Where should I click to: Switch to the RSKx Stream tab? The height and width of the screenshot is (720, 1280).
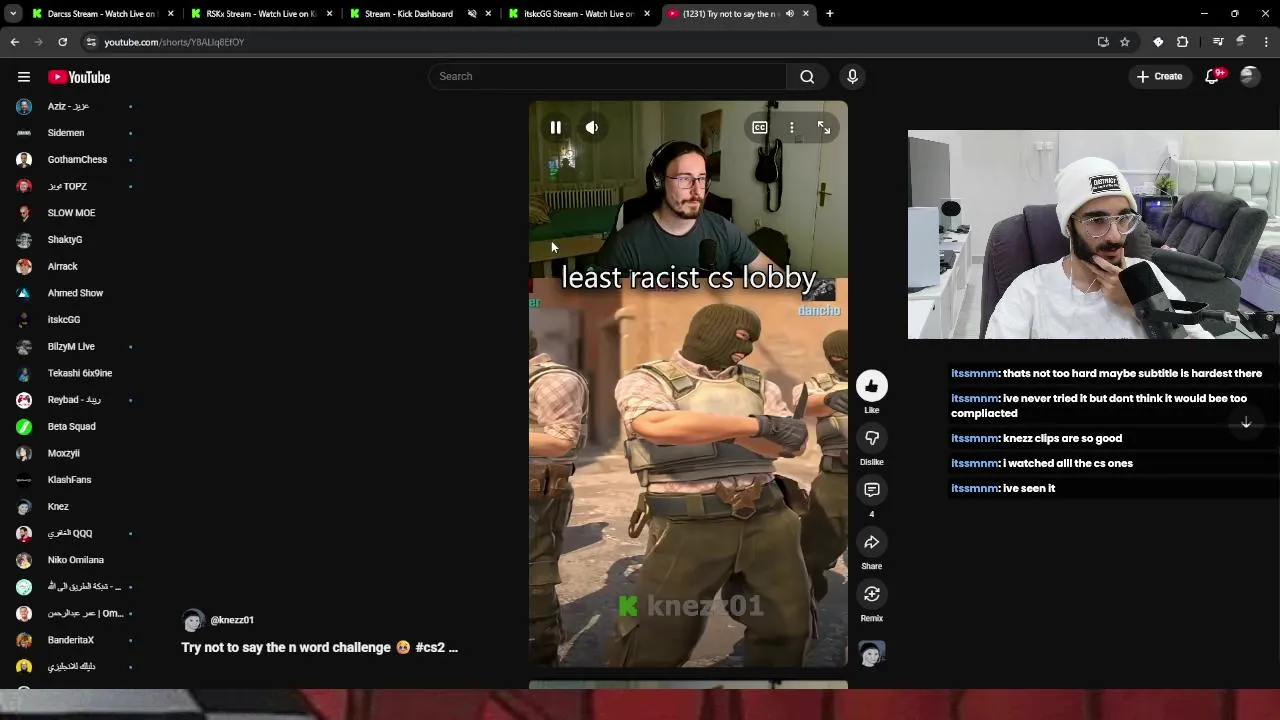pyautogui.click(x=260, y=14)
